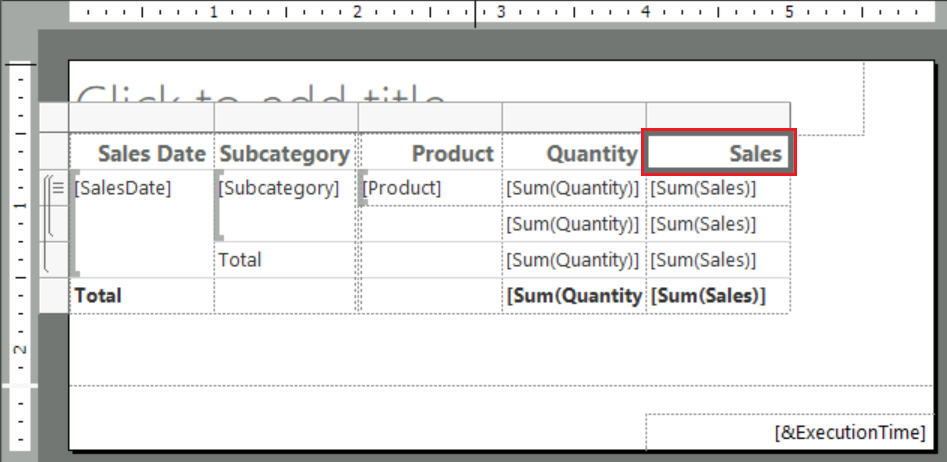
Task: Click the row handle for the header row
Action: pyautogui.click(x=53, y=153)
